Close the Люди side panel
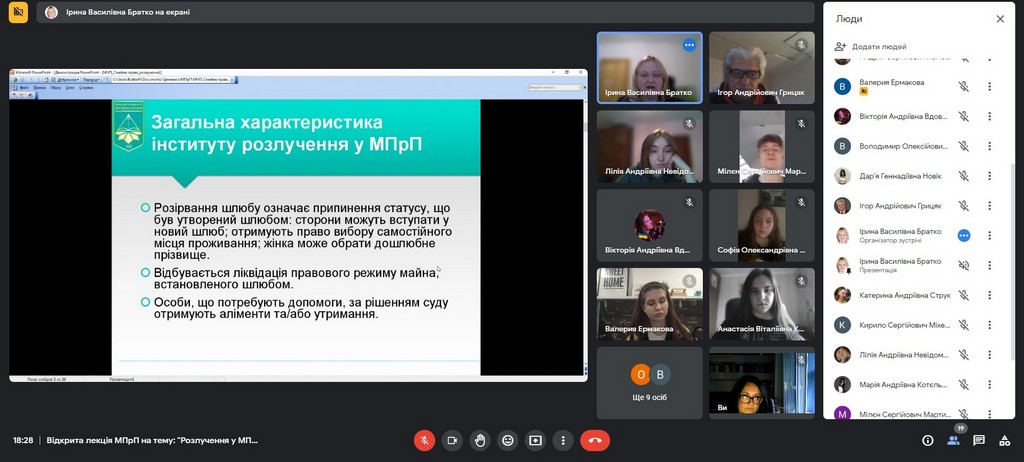This screenshot has height=462, width=1024. 1000,18
